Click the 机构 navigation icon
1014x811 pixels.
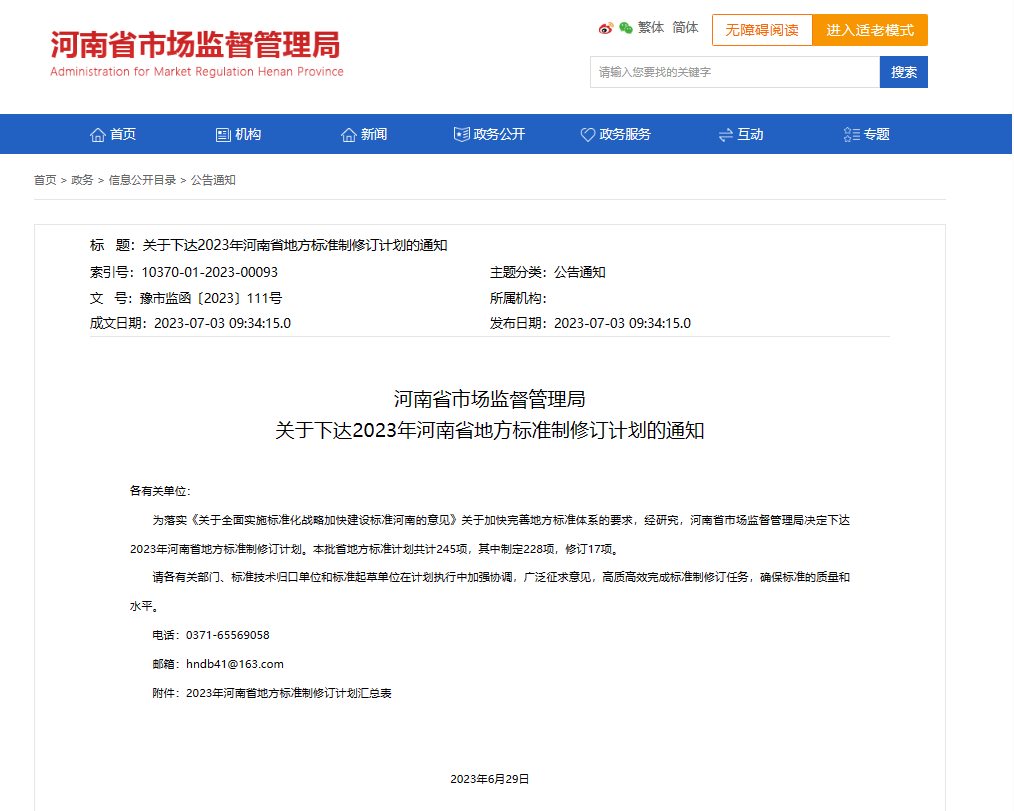(223, 134)
